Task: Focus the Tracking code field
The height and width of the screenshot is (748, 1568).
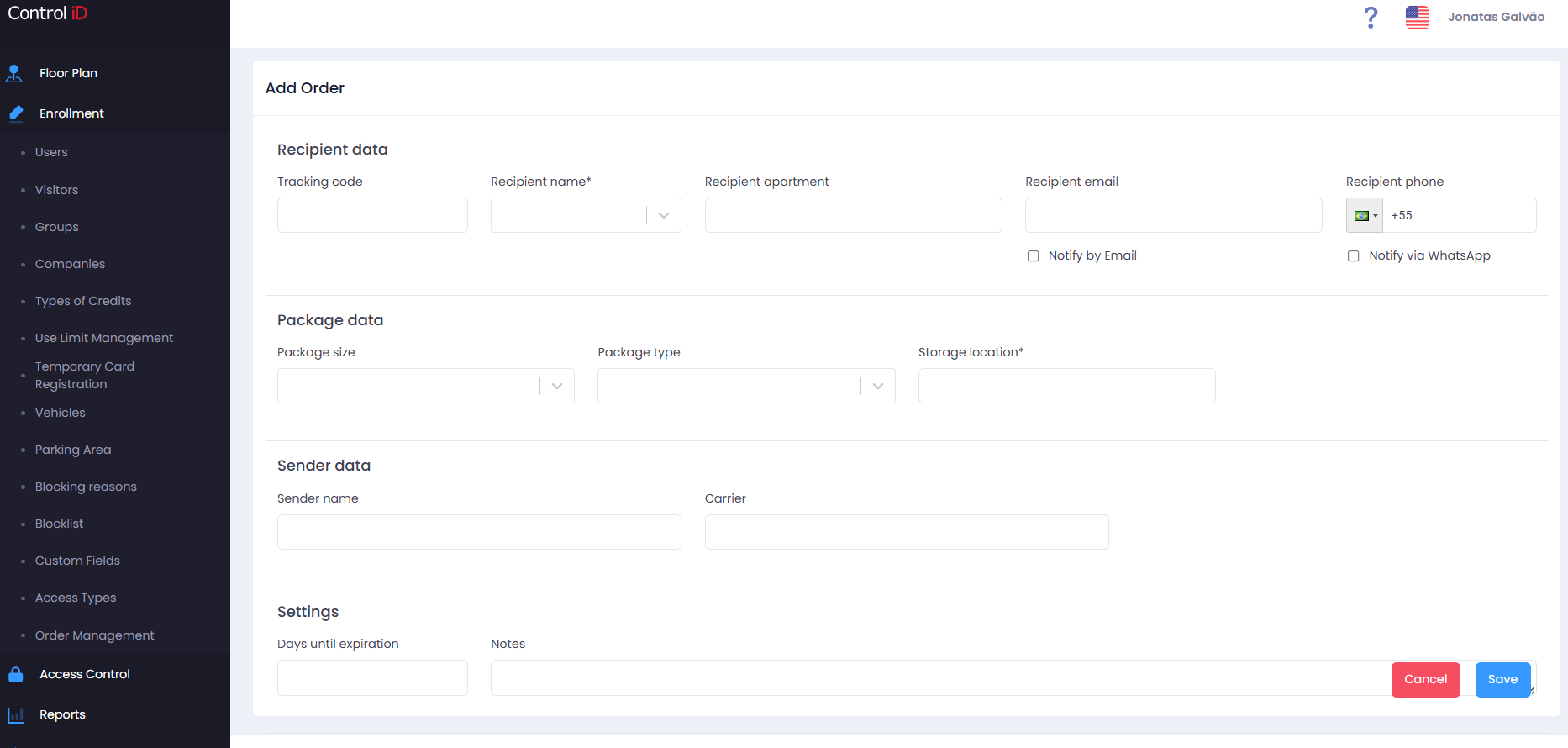Action: pyautogui.click(x=372, y=215)
